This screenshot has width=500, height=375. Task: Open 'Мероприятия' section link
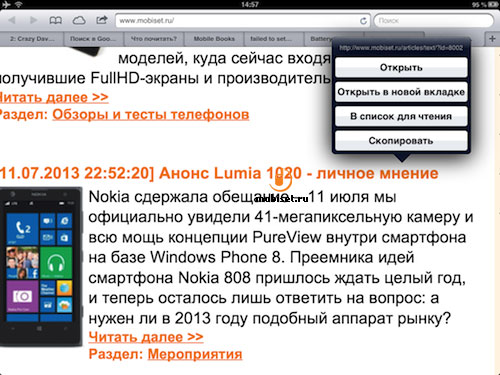point(195,354)
